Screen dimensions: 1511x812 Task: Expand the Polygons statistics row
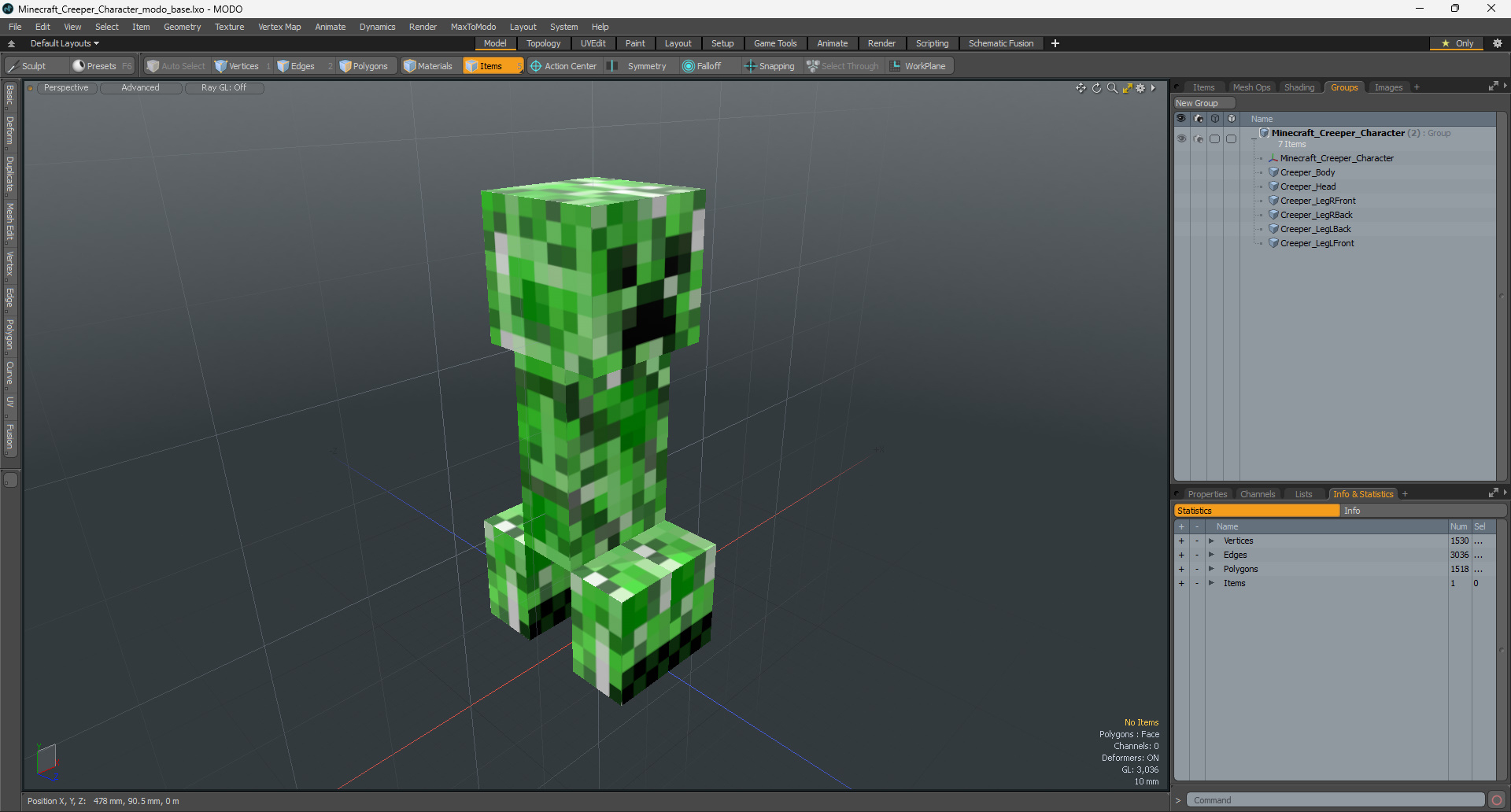[1212, 569]
